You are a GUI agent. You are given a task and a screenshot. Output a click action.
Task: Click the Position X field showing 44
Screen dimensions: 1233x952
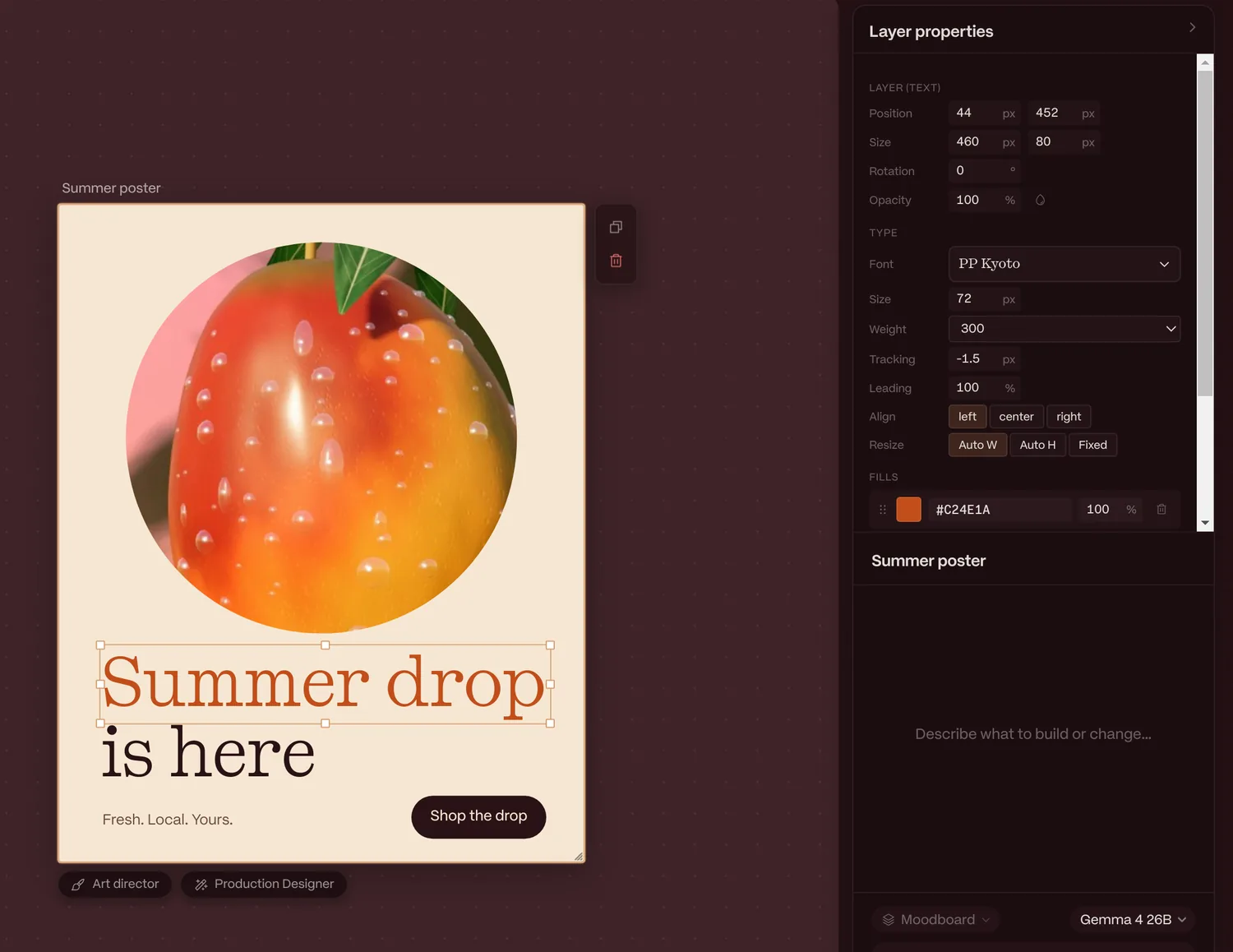984,113
